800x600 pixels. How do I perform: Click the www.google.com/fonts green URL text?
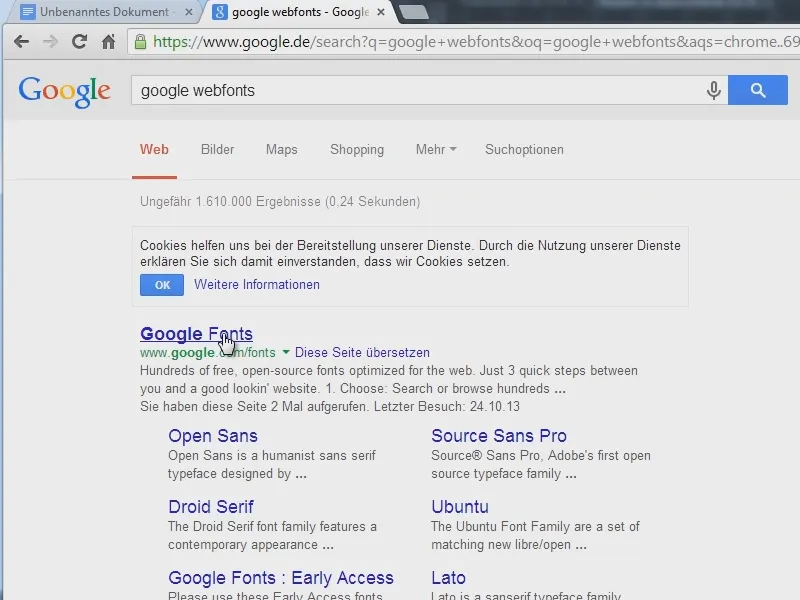coord(208,353)
